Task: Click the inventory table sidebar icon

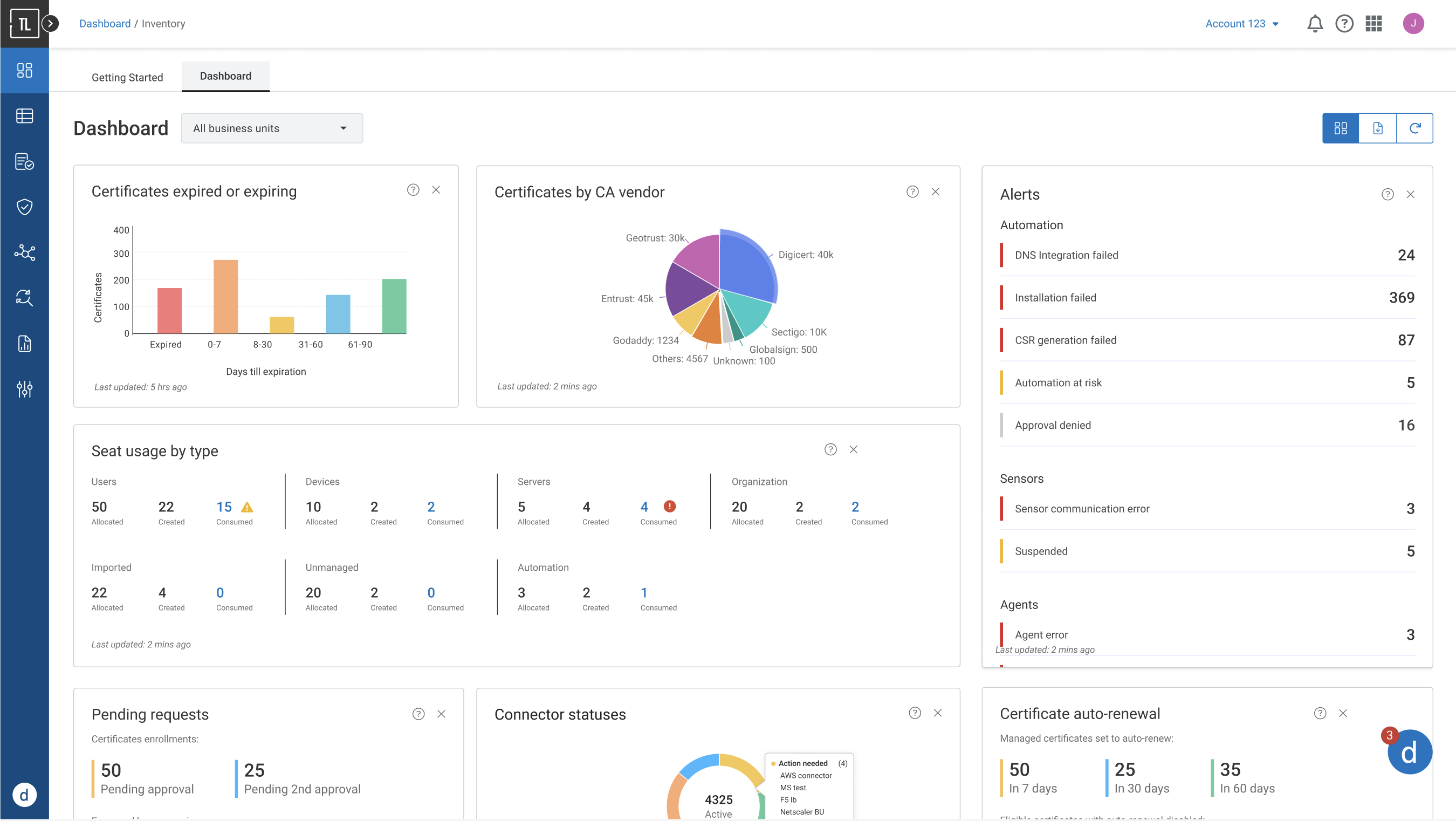Action: pyautogui.click(x=24, y=116)
